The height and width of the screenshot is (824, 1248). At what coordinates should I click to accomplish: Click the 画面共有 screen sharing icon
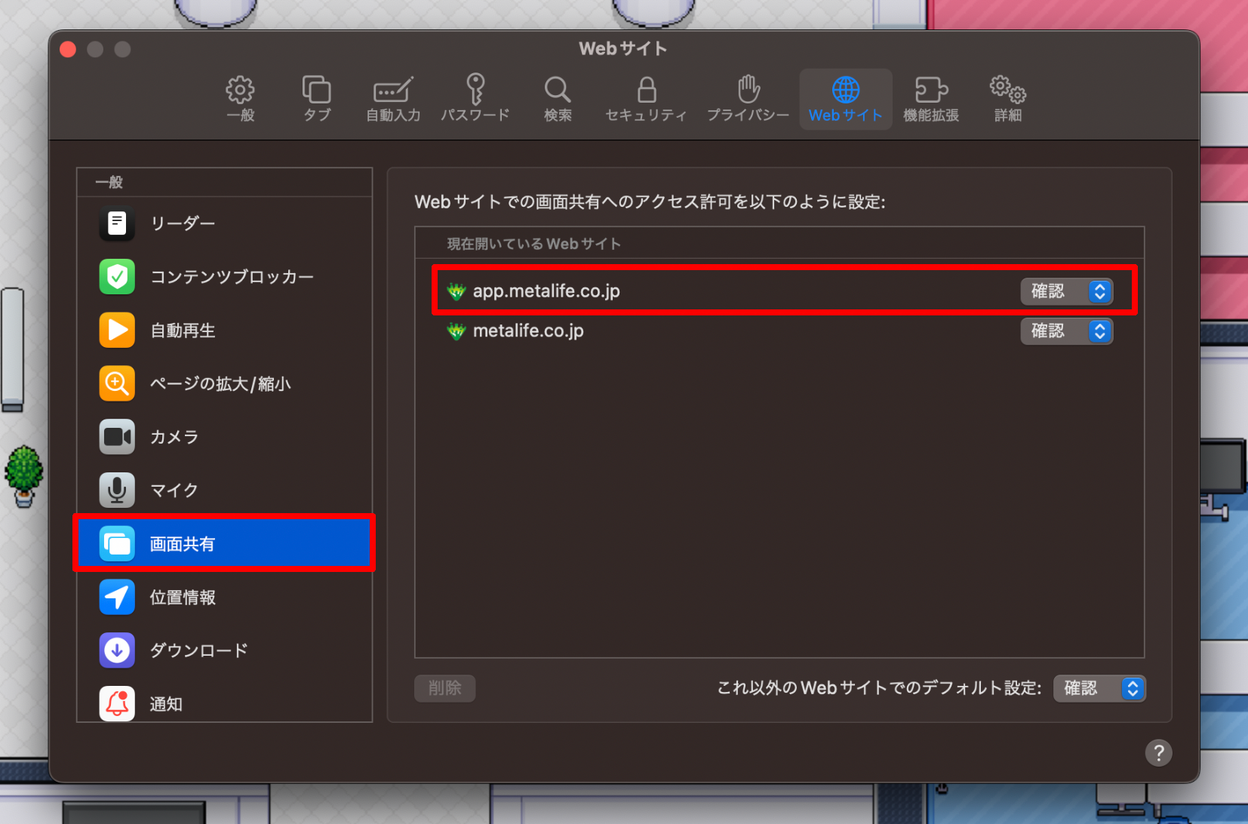[x=117, y=544]
